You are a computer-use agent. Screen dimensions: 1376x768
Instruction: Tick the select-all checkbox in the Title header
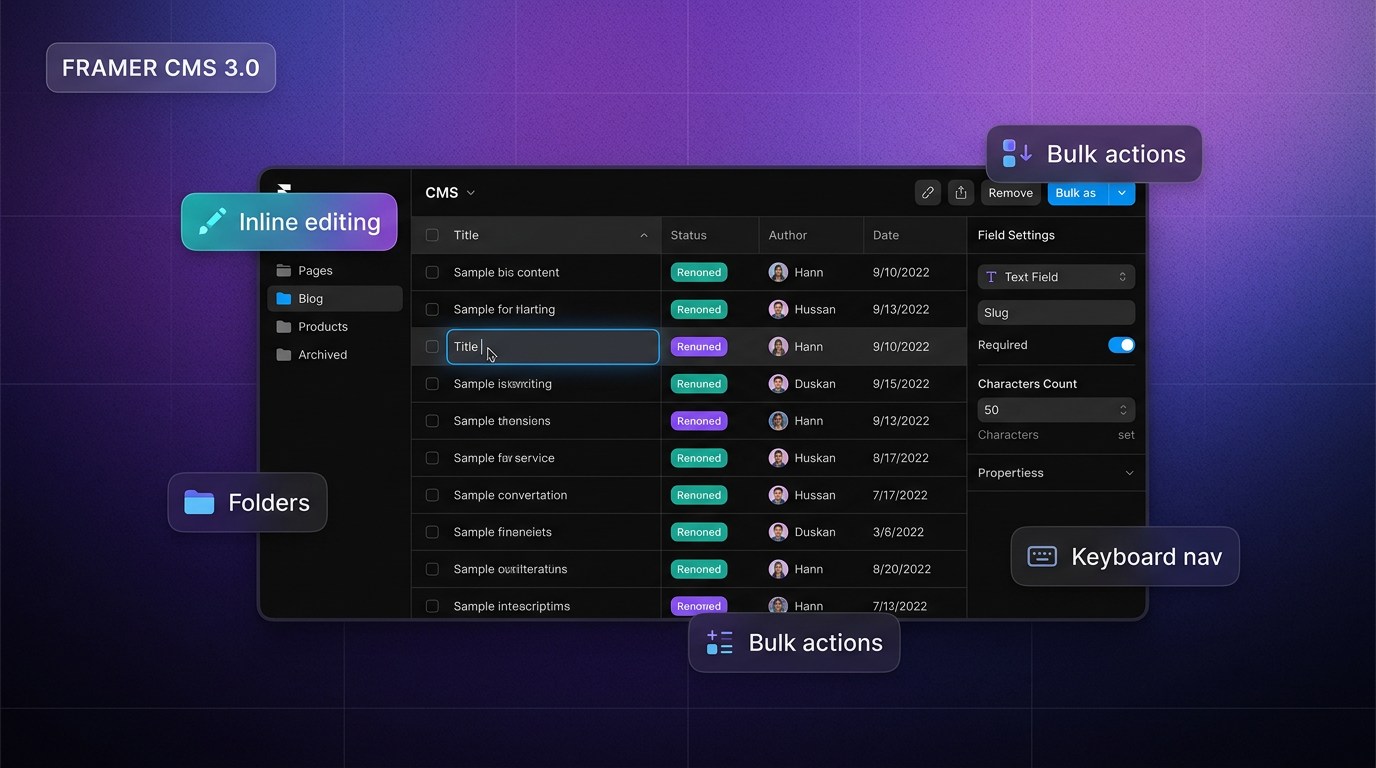(x=432, y=235)
